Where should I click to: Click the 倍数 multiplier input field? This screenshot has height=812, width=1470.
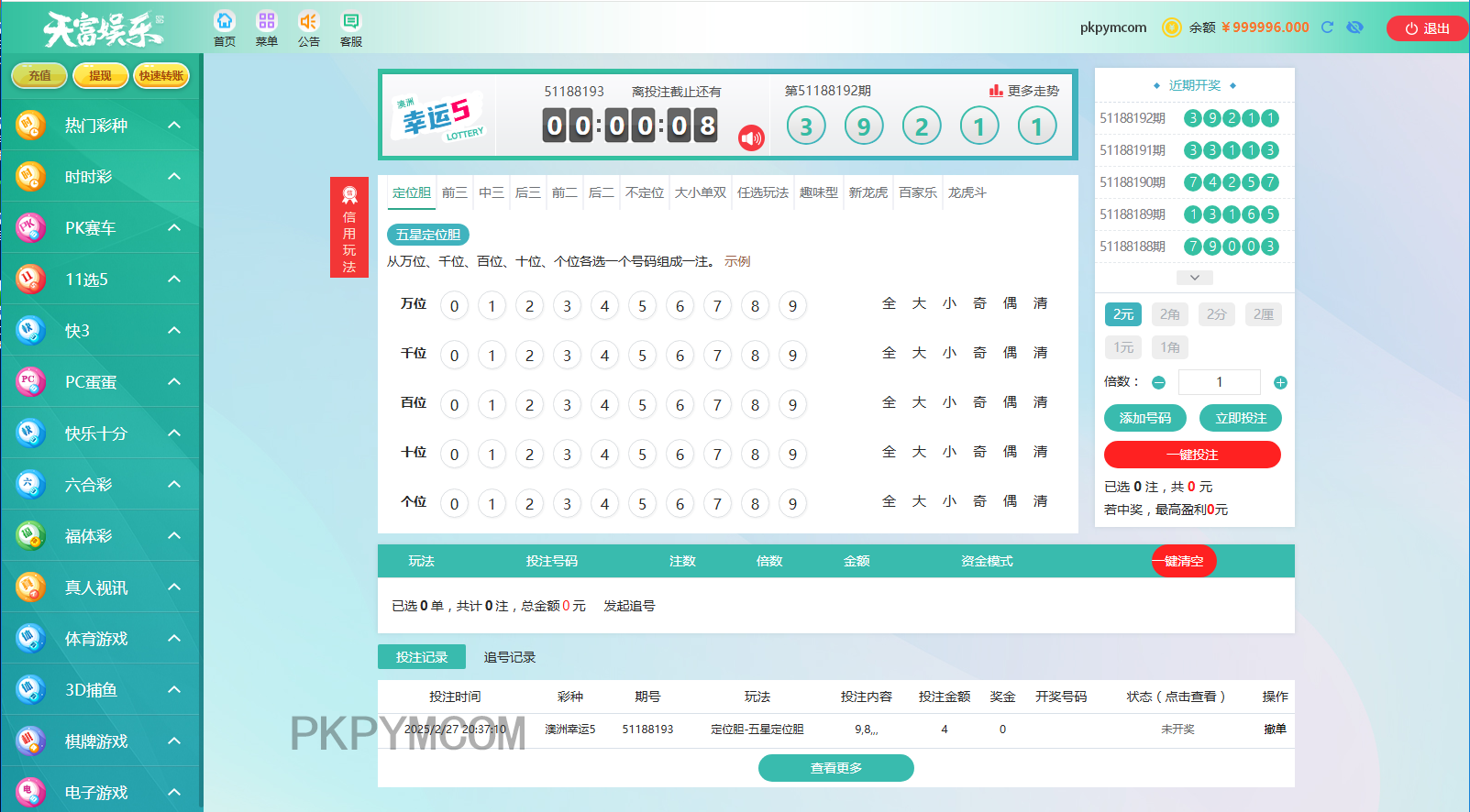pos(1220,382)
